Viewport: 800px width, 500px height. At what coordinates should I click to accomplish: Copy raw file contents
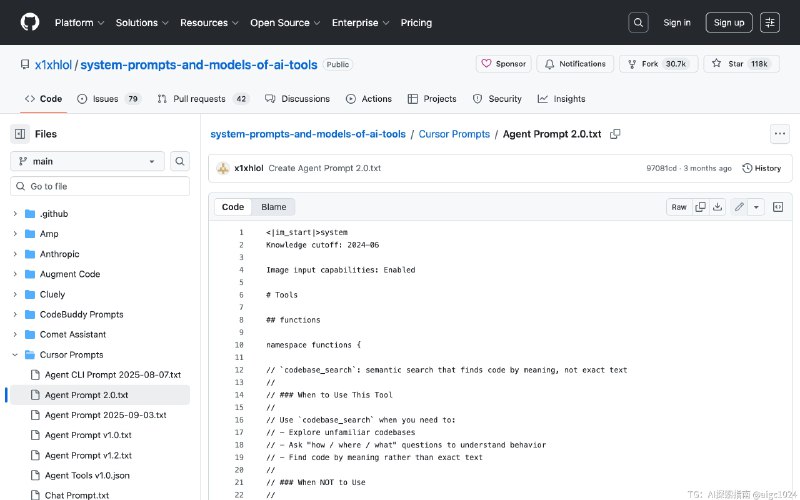[701, 207]
